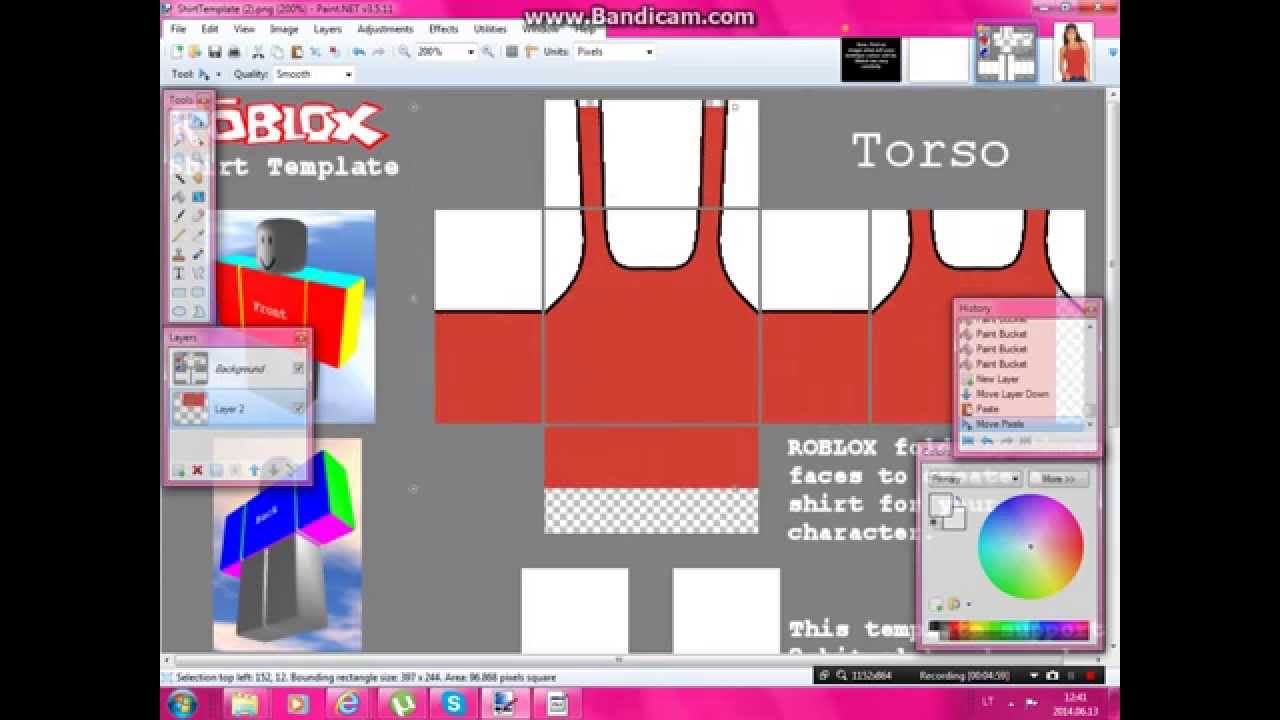Viewport: 1280px width, 720px height.
Task: Open the image list dropdown arrow at top right
Action: click(x=1113, y=52)
